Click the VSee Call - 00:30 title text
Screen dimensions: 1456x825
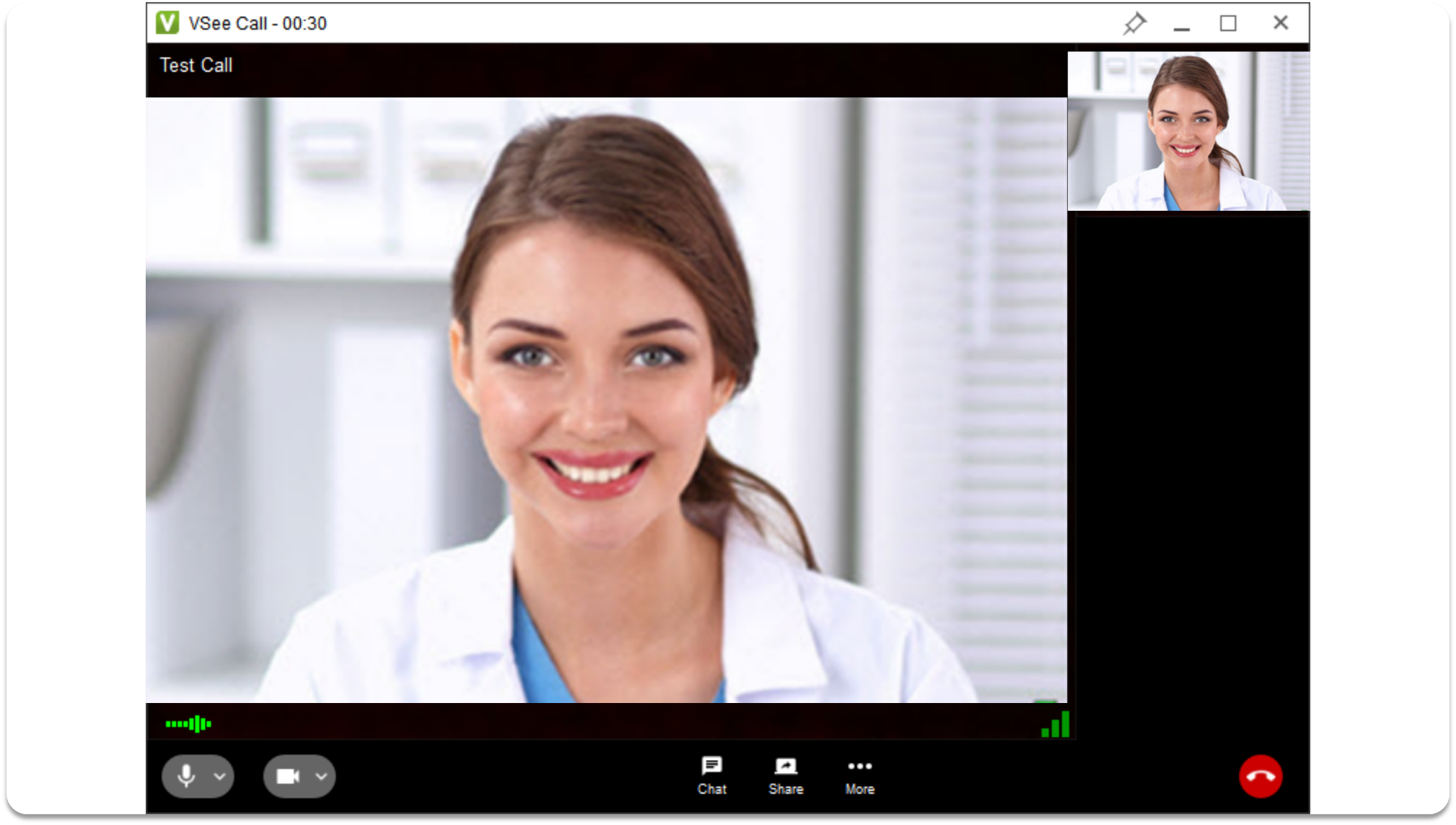coord(258,24)
